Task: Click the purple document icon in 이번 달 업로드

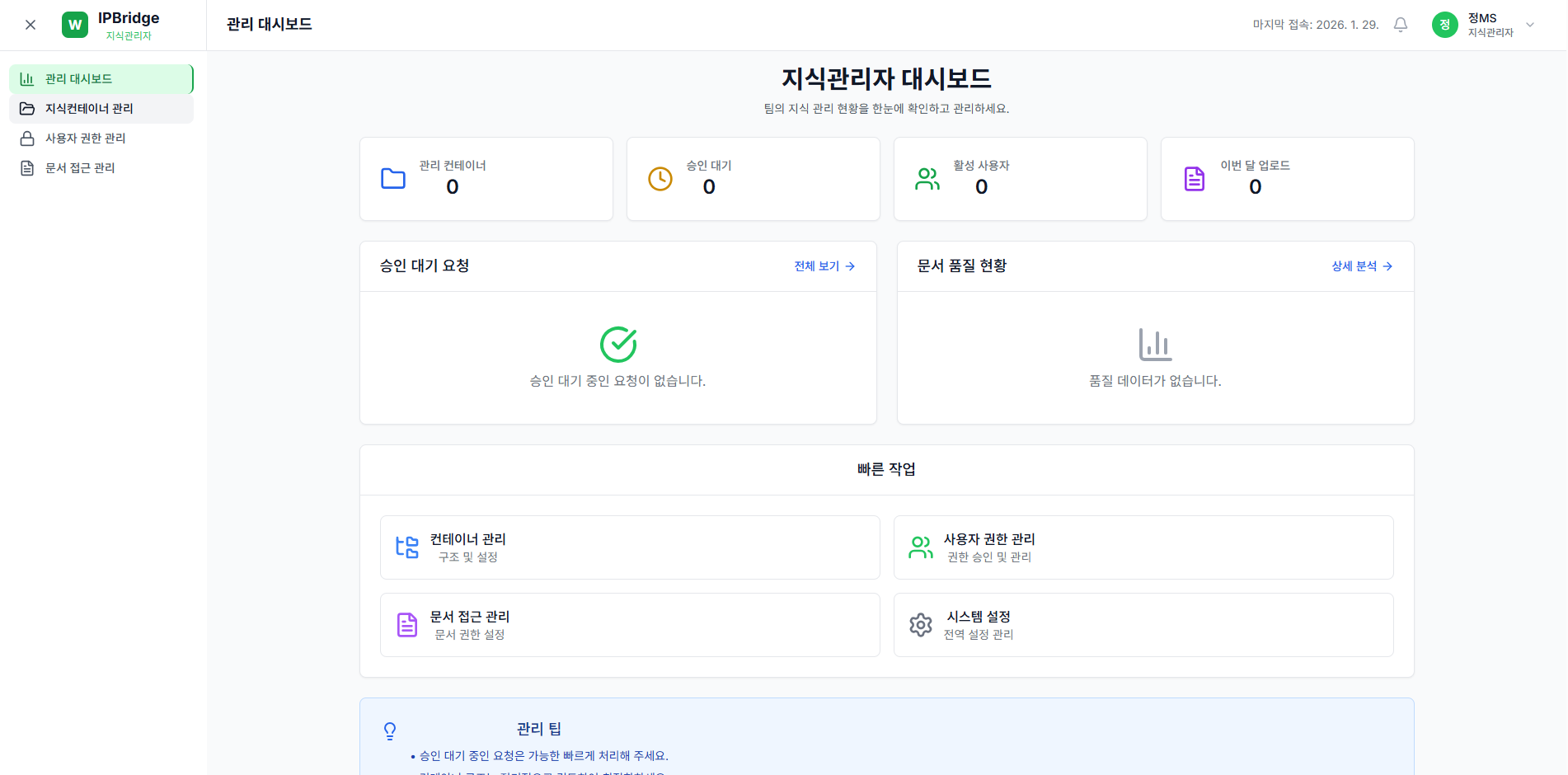Action: pos(1194,179)
